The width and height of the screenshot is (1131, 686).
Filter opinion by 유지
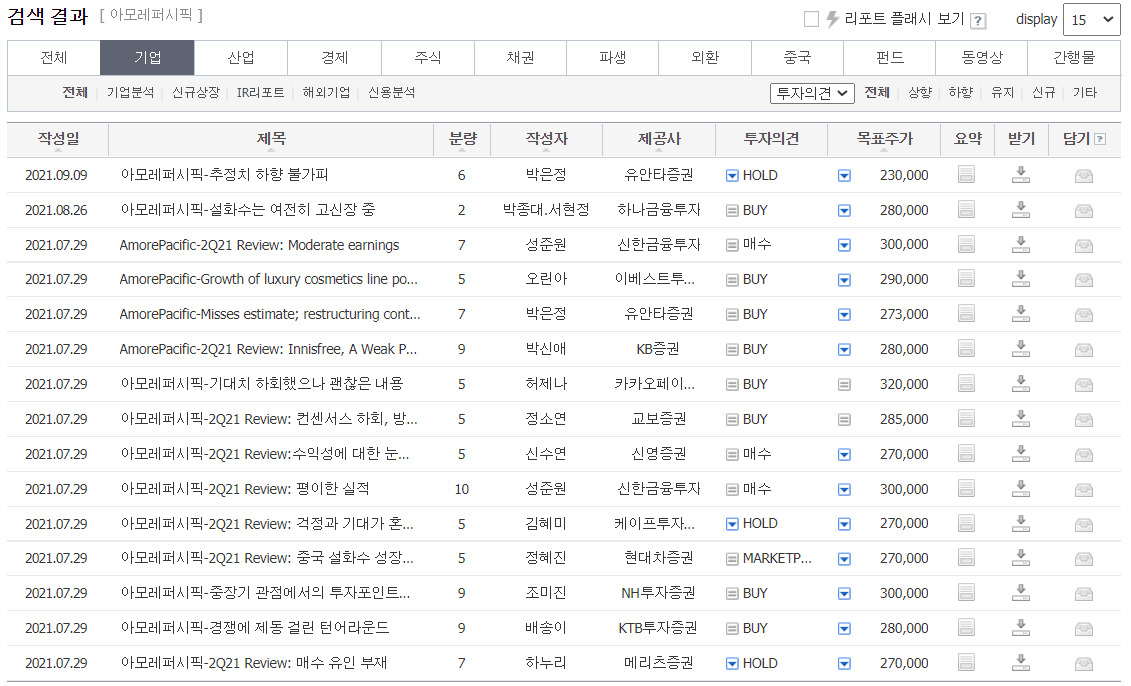pos(1003,92)
